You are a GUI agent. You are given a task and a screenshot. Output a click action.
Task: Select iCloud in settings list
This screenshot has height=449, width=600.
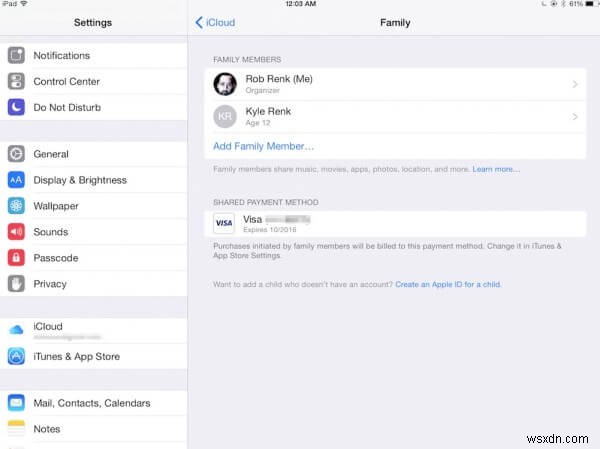tap(94, 330)
